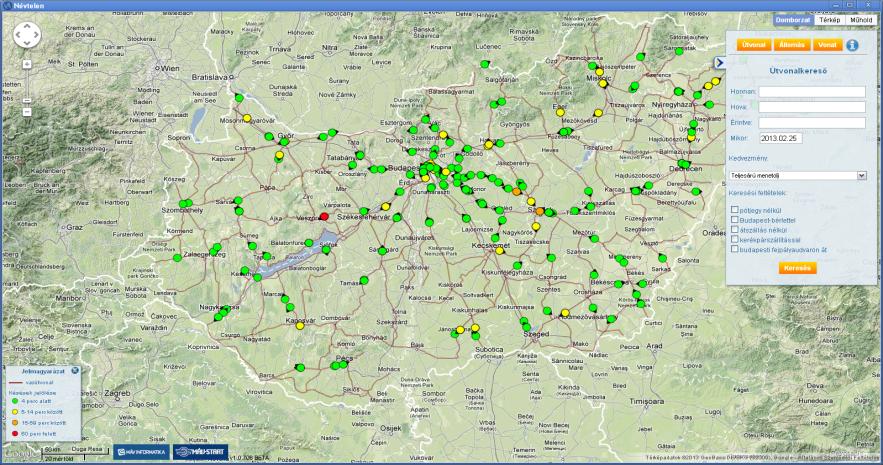Enable the kerékpárszállítással checkbox
The height and width of the screenshot is (465, 883).
[734, 239]
